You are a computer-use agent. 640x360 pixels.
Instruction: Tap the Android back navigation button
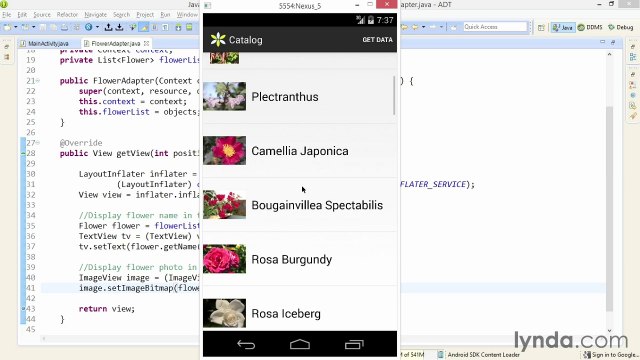(x=246, y=345)
